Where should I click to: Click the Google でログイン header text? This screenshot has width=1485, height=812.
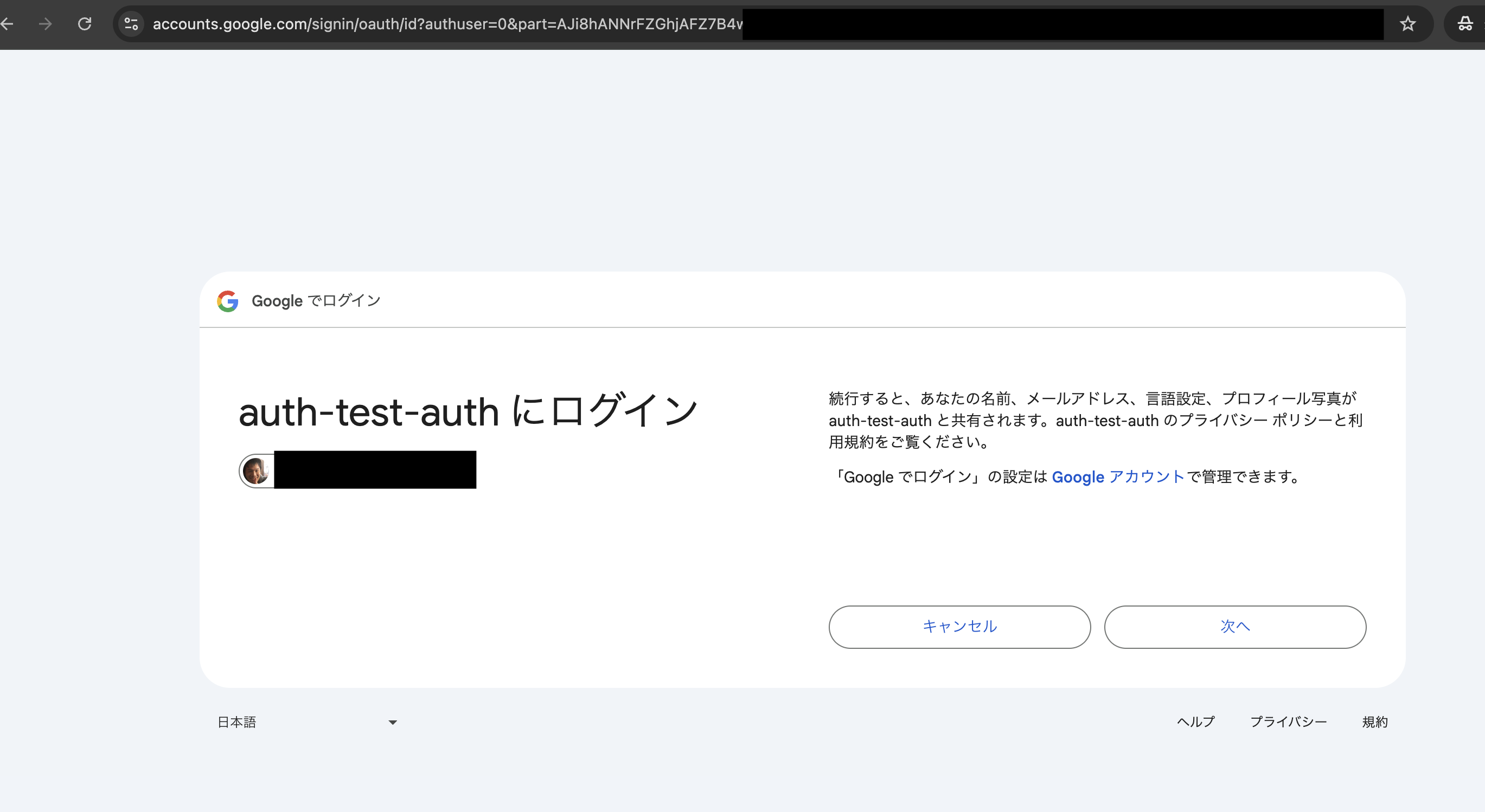[315, 300]
